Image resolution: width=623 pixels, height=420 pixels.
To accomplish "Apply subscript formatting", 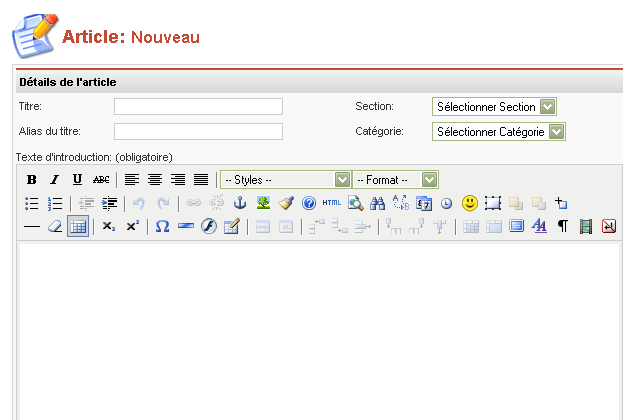I will (x=109, y=227).
